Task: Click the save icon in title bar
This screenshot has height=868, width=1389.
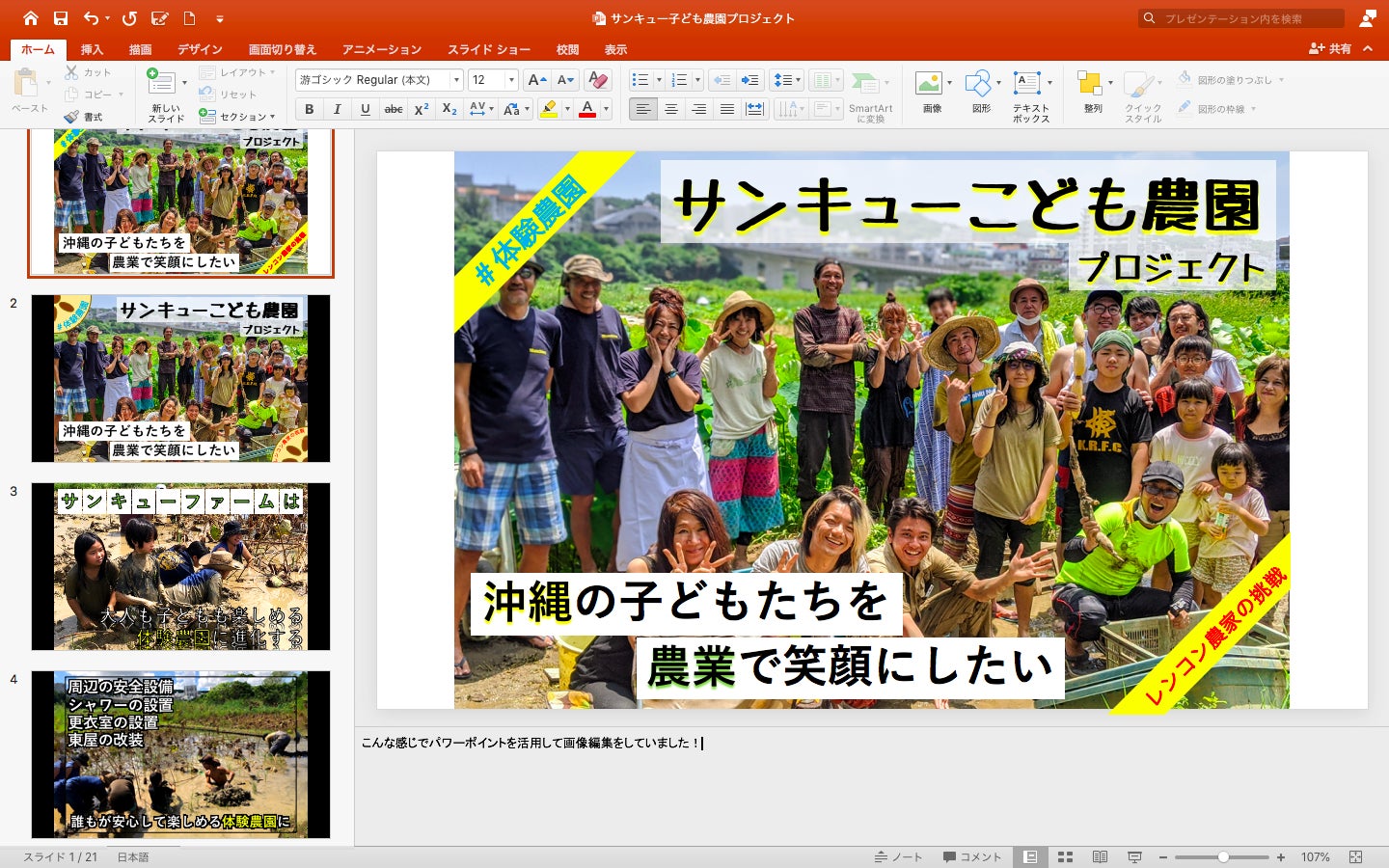Action: pyautogui.click(x=61, y=18)
